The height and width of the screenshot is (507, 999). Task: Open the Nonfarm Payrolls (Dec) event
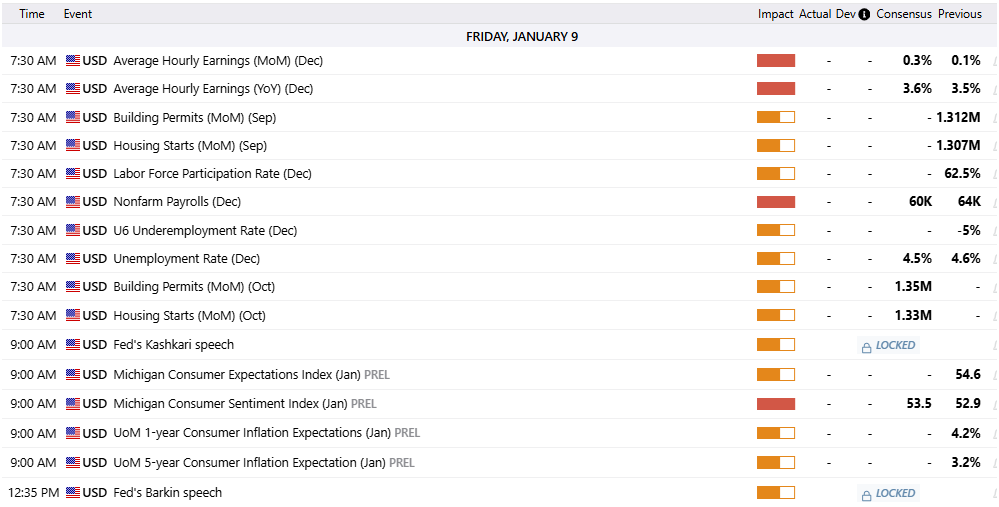(177, 202)
